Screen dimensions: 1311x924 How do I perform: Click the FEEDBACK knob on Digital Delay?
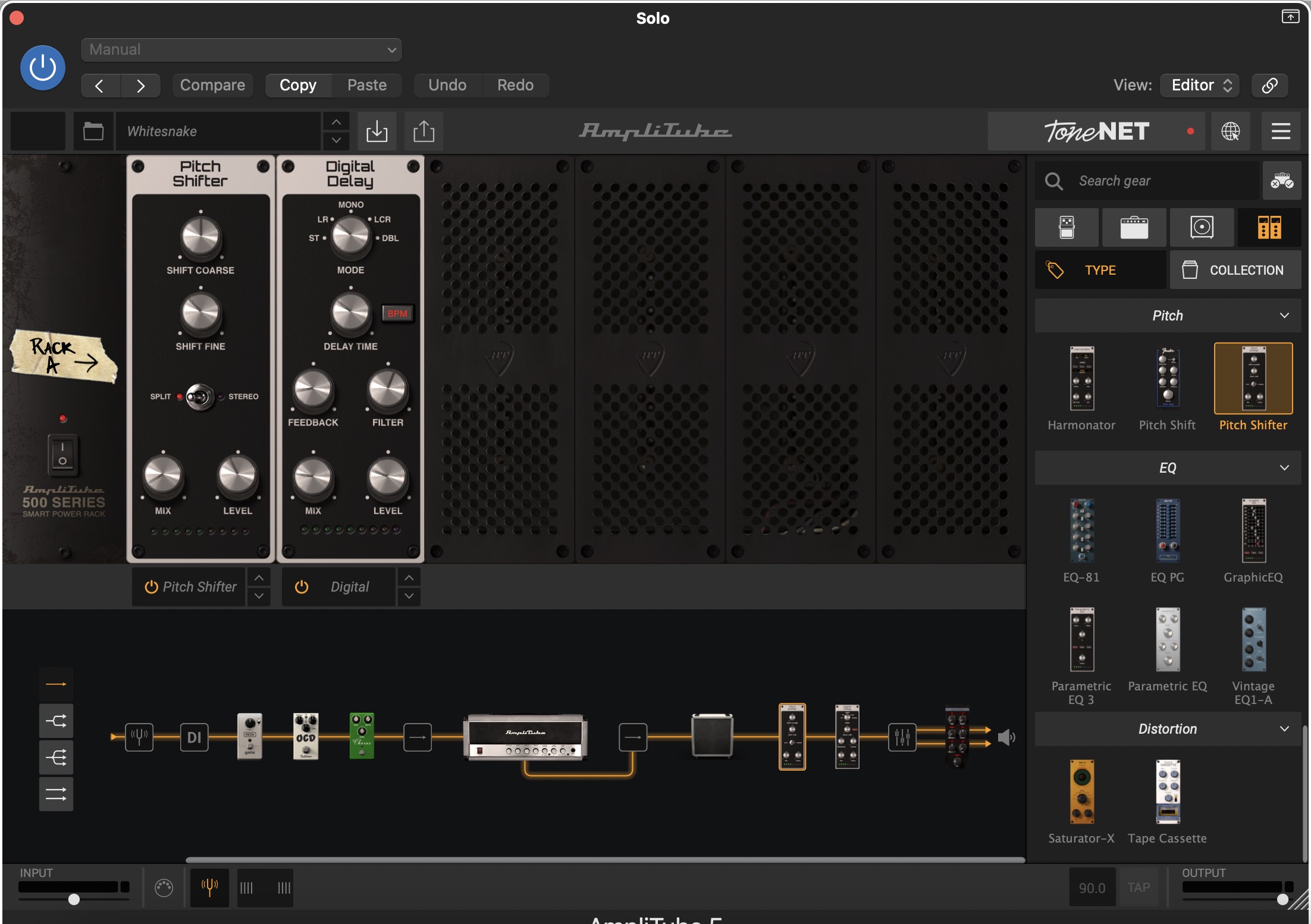tap(313, 390)
